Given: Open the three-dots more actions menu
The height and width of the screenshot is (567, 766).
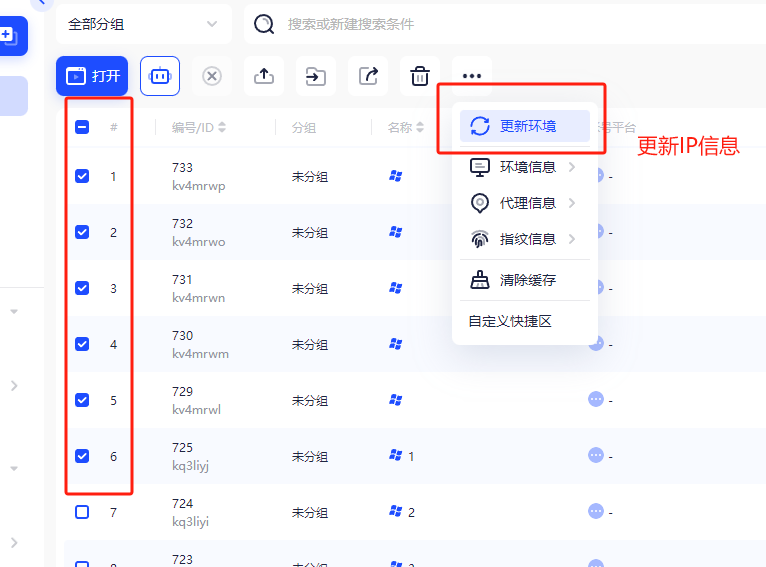Looking at the screenshot, I should [x=472, y=76].
